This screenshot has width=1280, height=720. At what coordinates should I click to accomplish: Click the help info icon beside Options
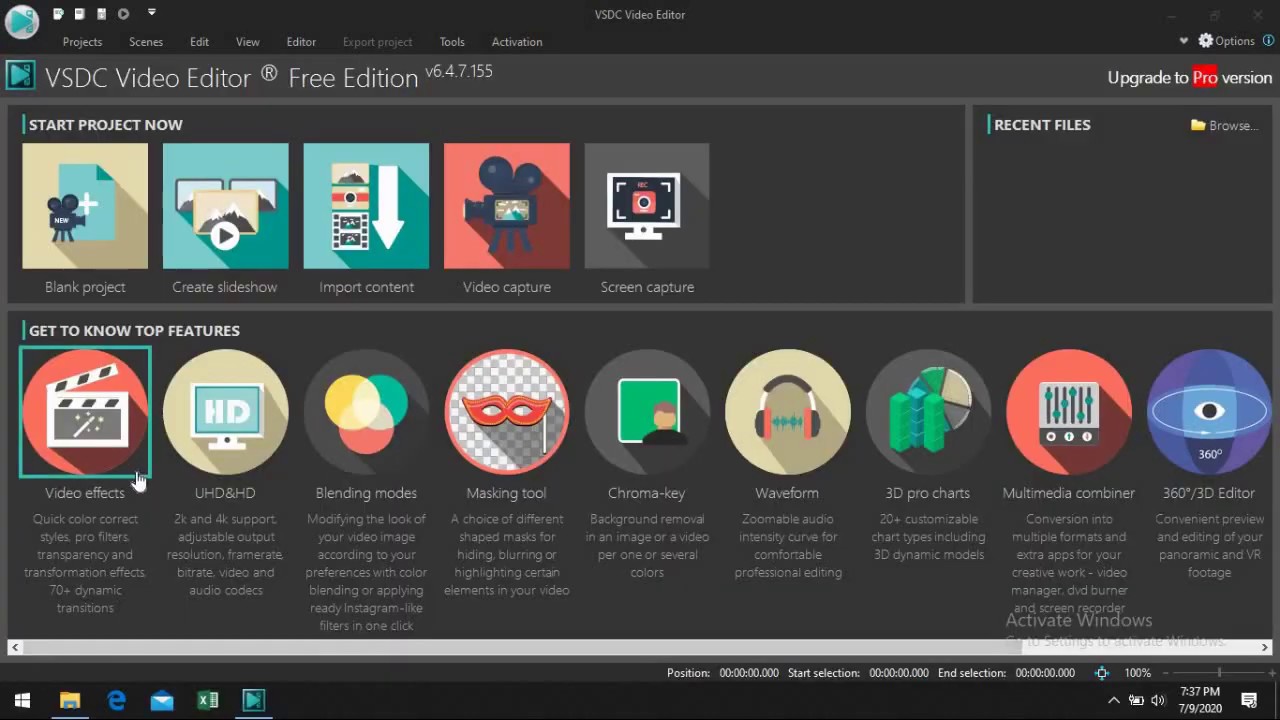(1268, 41)
